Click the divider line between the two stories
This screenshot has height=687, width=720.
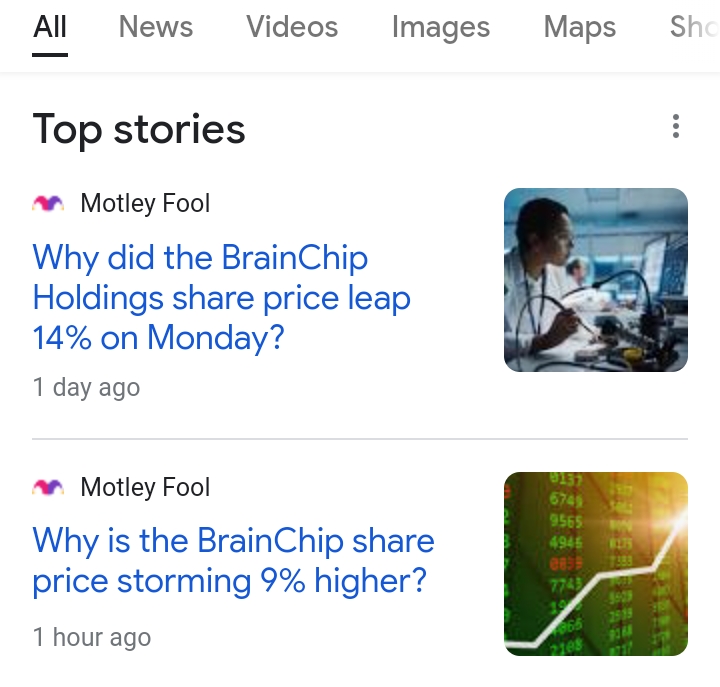360,439
